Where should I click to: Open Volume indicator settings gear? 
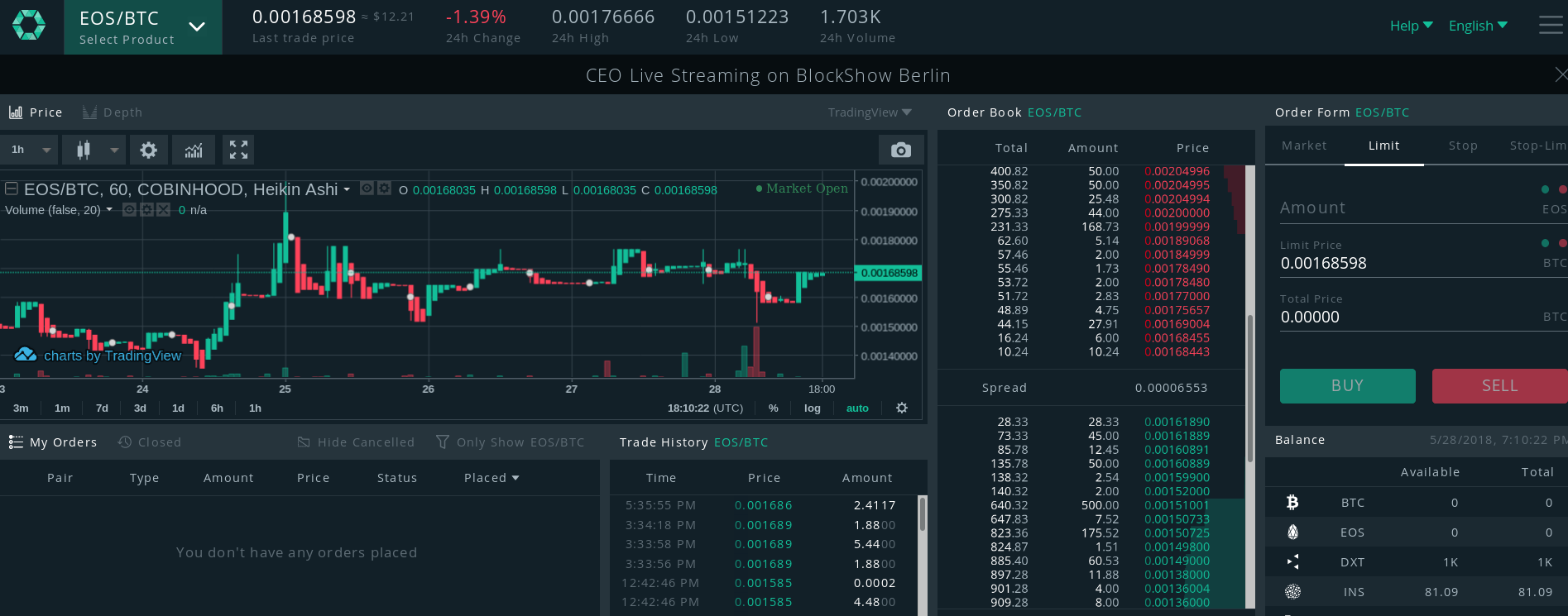(146, 210)
